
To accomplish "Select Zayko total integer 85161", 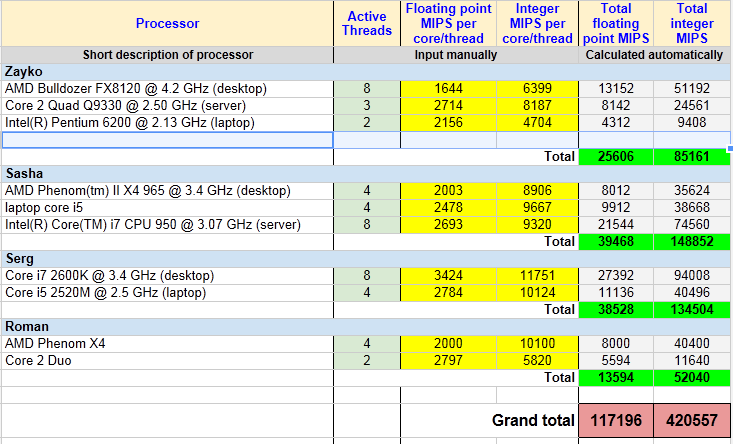I will (x=692, y=157).
